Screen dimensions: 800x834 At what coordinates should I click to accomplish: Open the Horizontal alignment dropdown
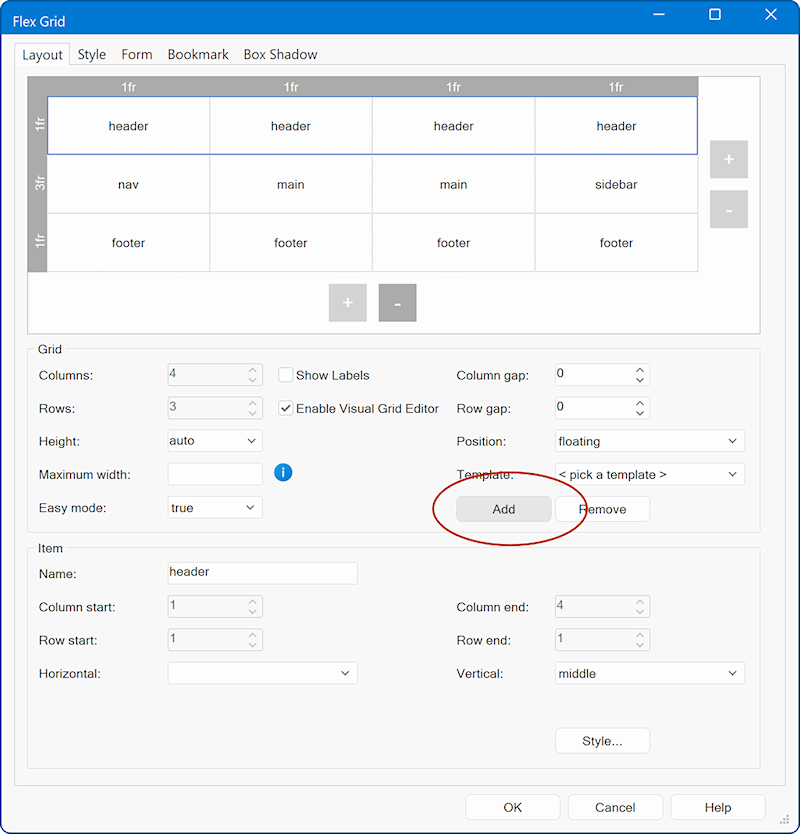pyautogui.click(x=262, y=673)
